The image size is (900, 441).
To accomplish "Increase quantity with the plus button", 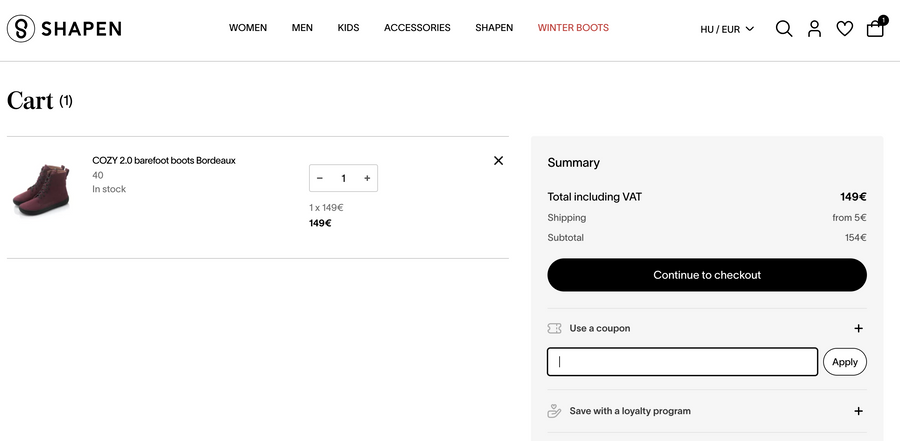I will click(x=367, y=178).
